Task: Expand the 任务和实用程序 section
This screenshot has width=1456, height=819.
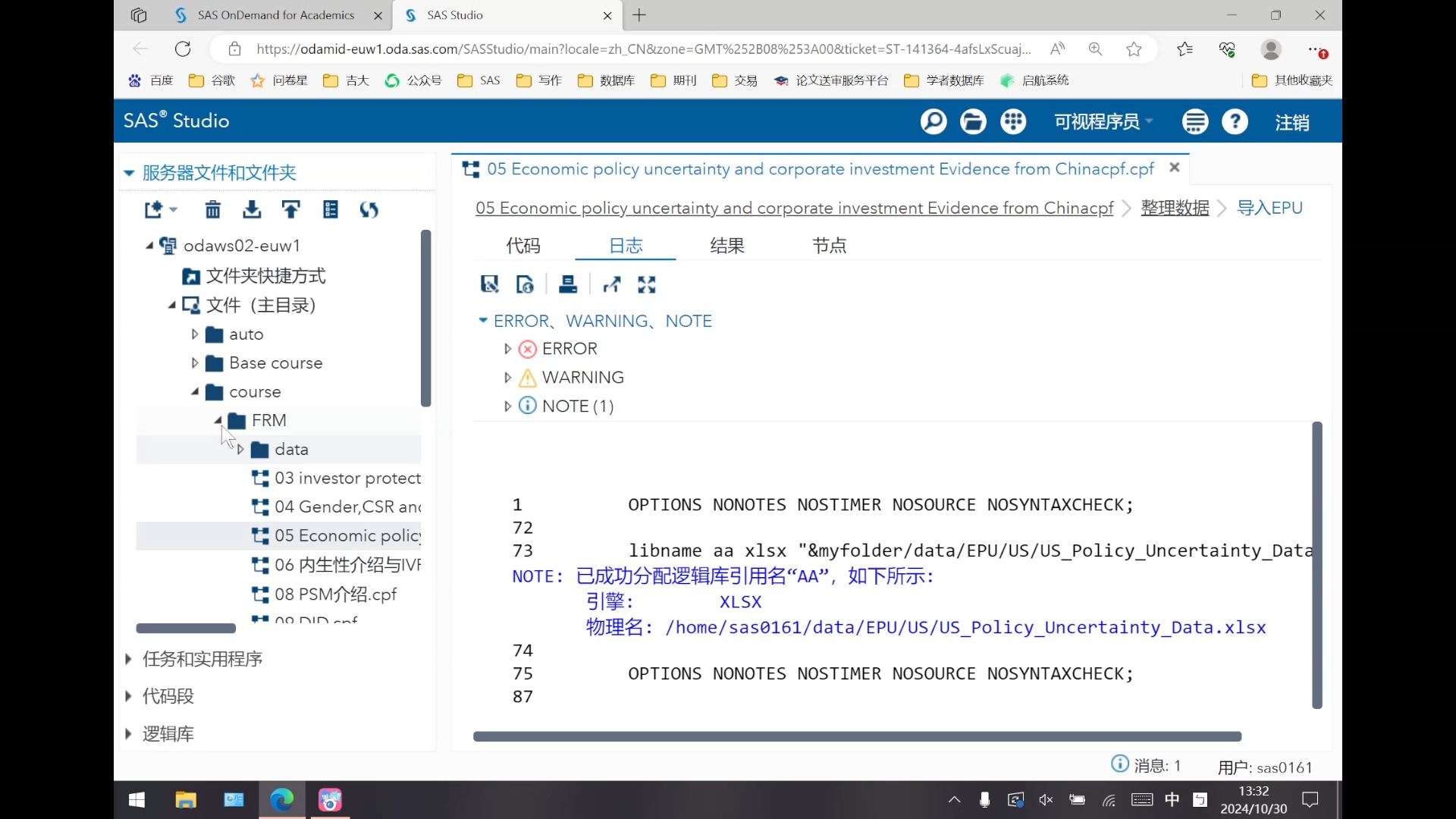Action: (128, 659)
